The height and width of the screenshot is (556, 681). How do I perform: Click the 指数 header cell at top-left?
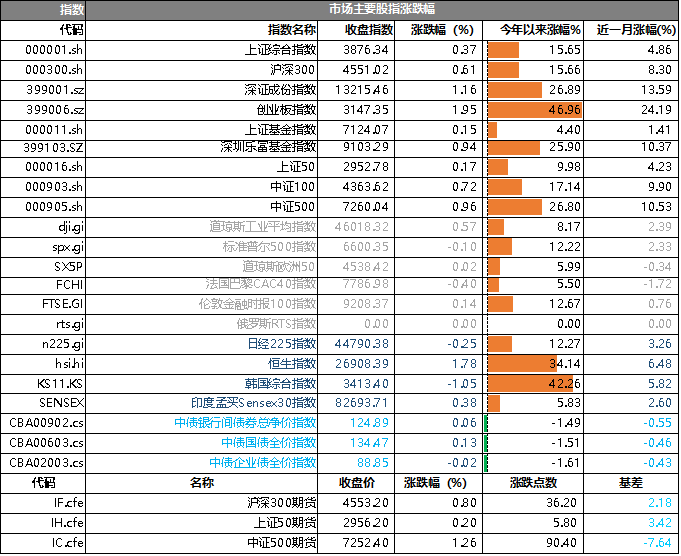click(42, 10)
